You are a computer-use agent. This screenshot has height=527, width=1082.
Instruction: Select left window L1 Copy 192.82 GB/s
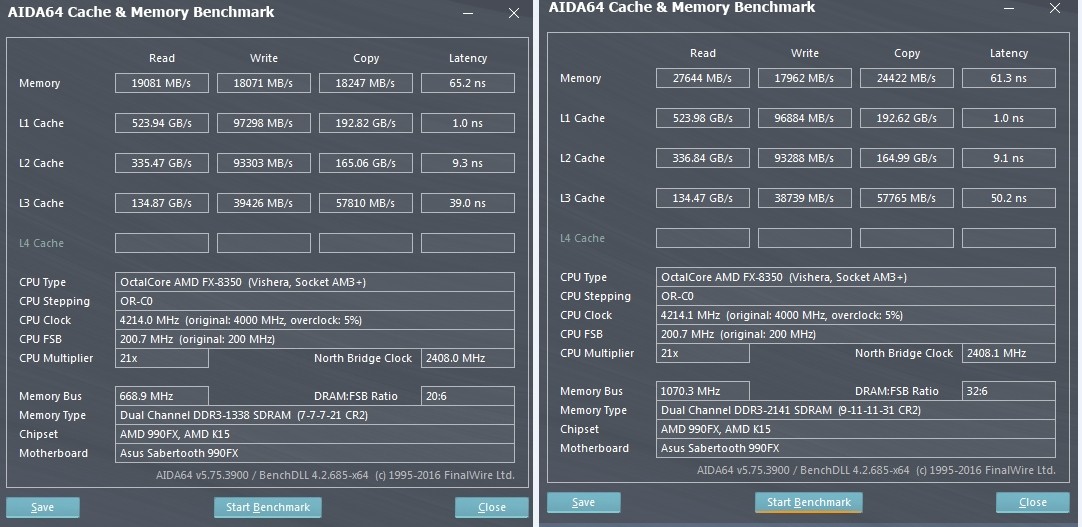(x=366, y=123)
